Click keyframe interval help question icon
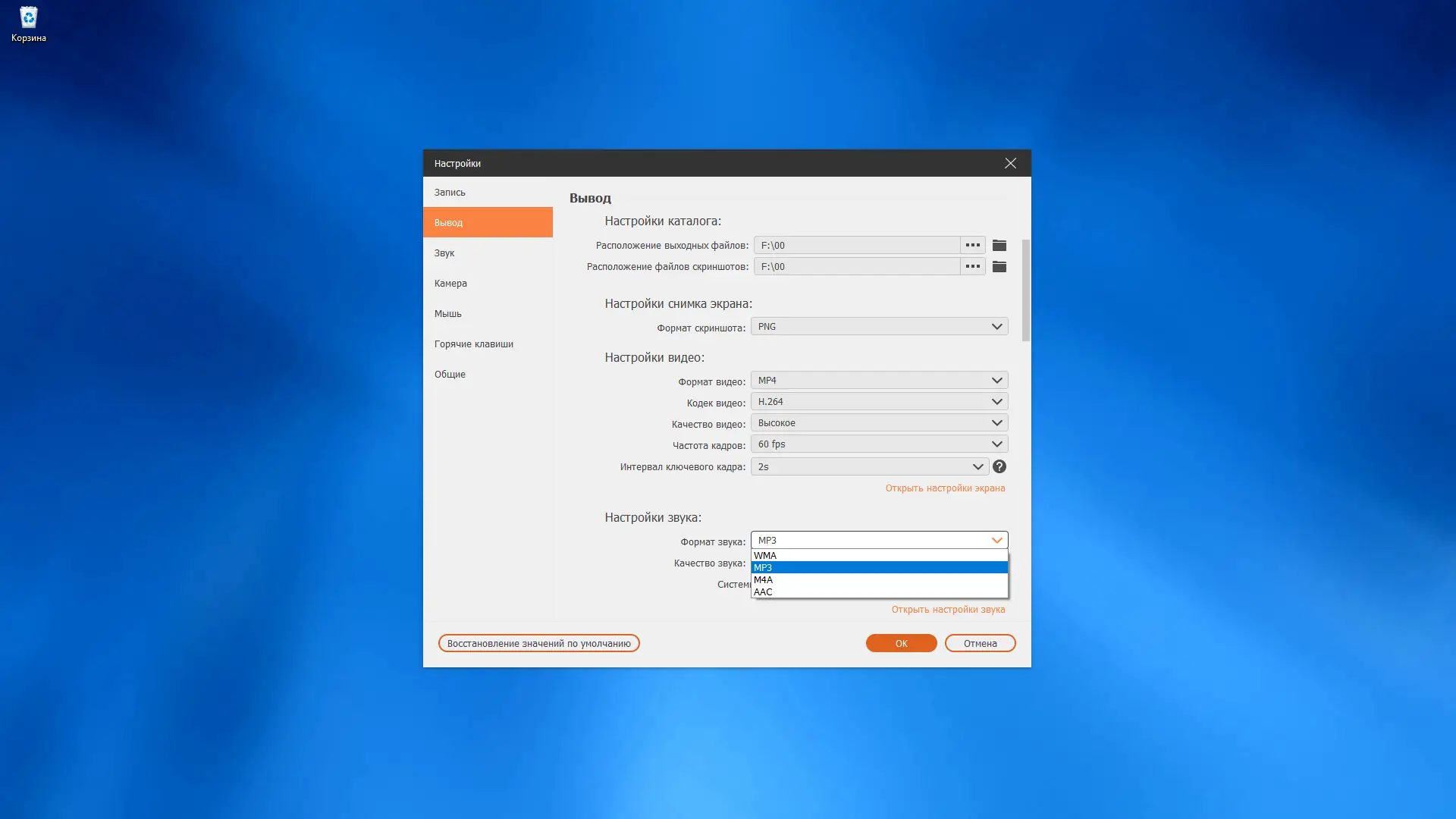 coord(999,466)
